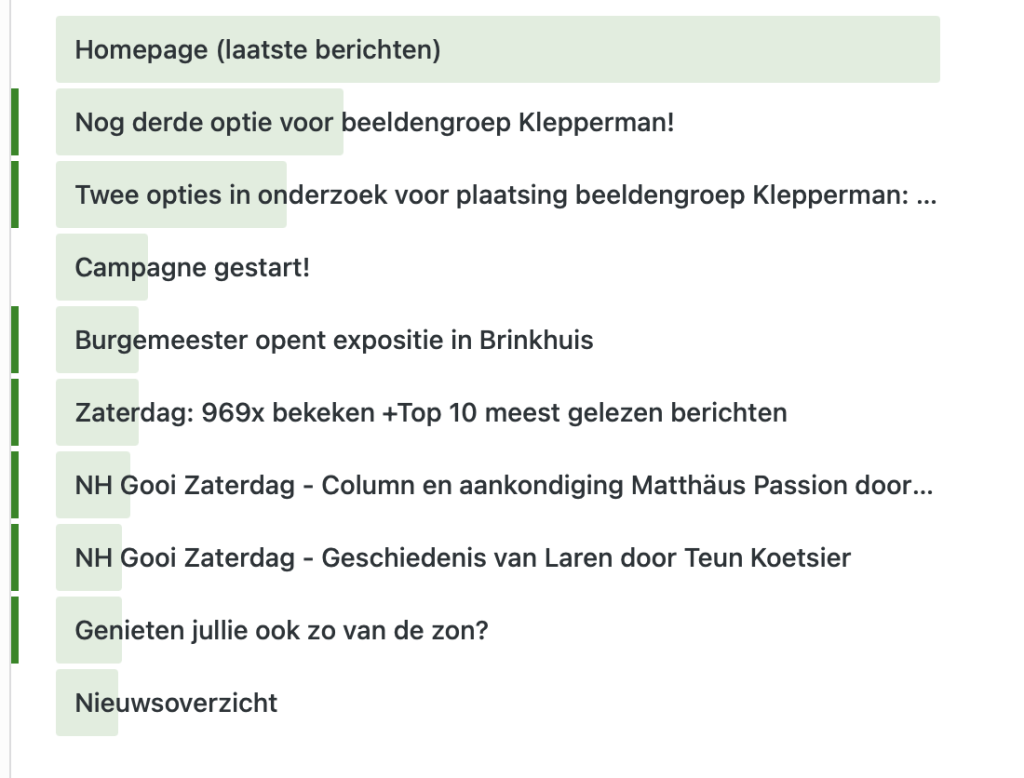Select the Nieuwsoverzicht entry

176,702
